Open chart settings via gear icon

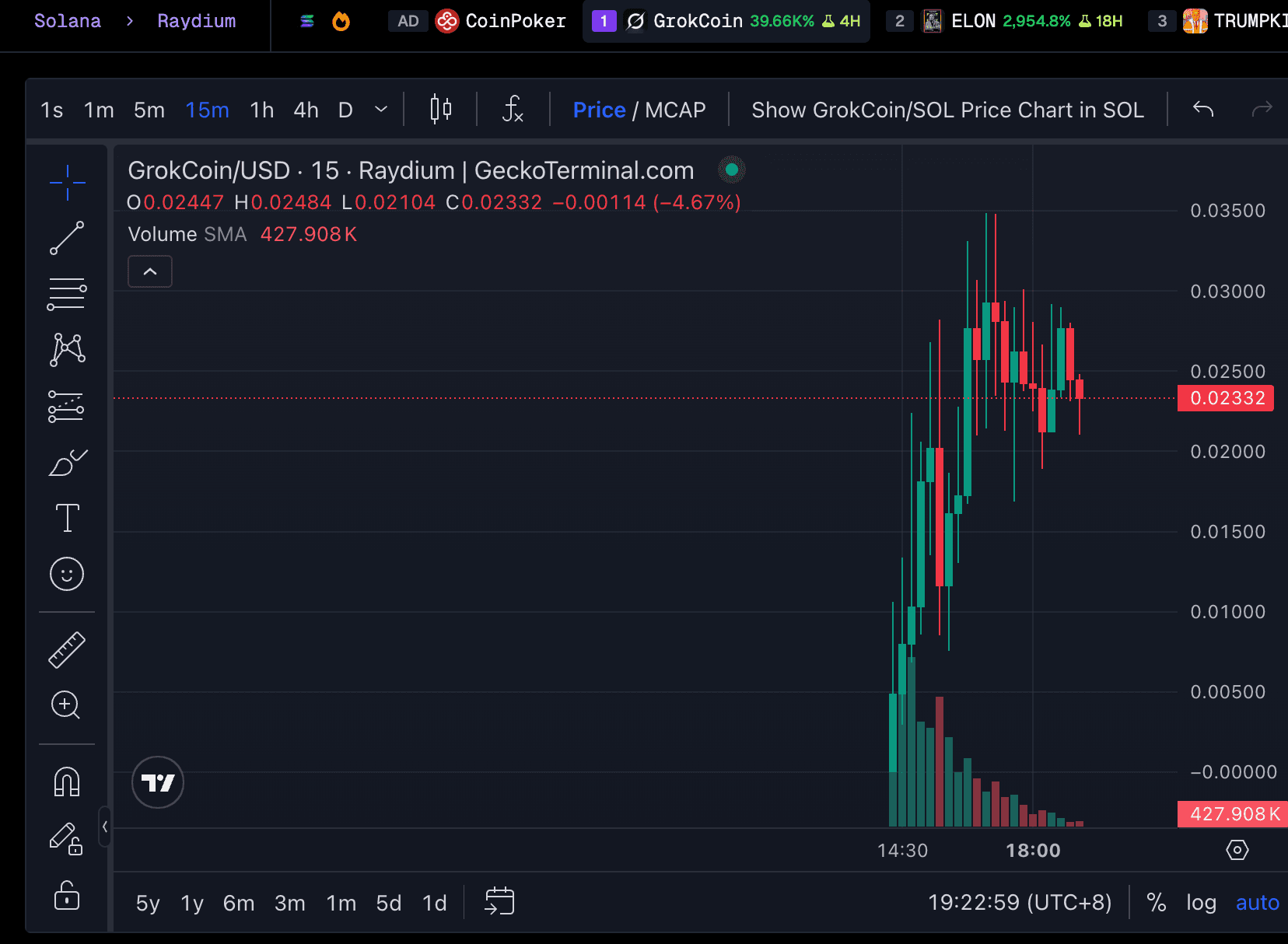(1237, 850)
